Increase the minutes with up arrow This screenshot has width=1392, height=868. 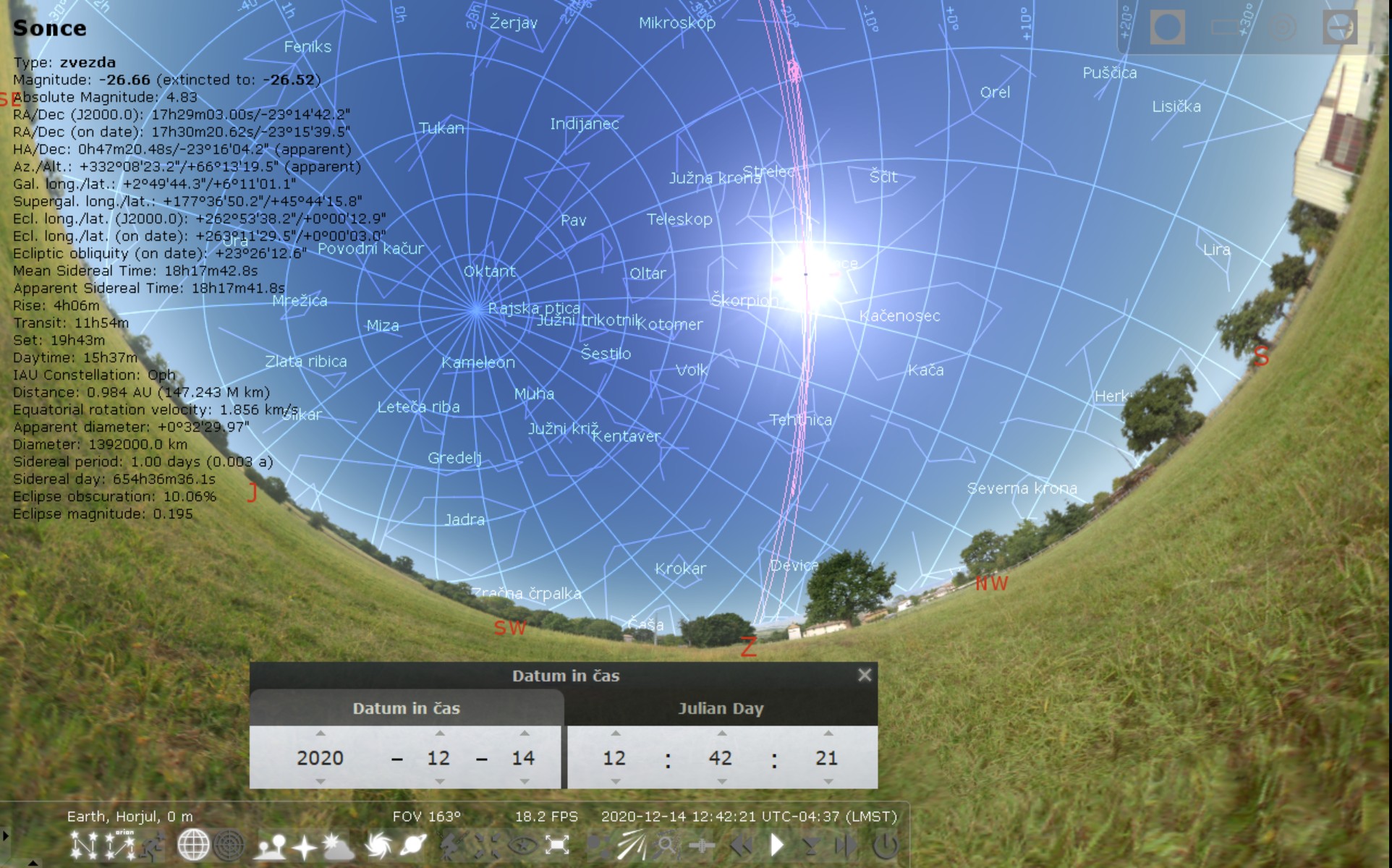click(721, 733)
